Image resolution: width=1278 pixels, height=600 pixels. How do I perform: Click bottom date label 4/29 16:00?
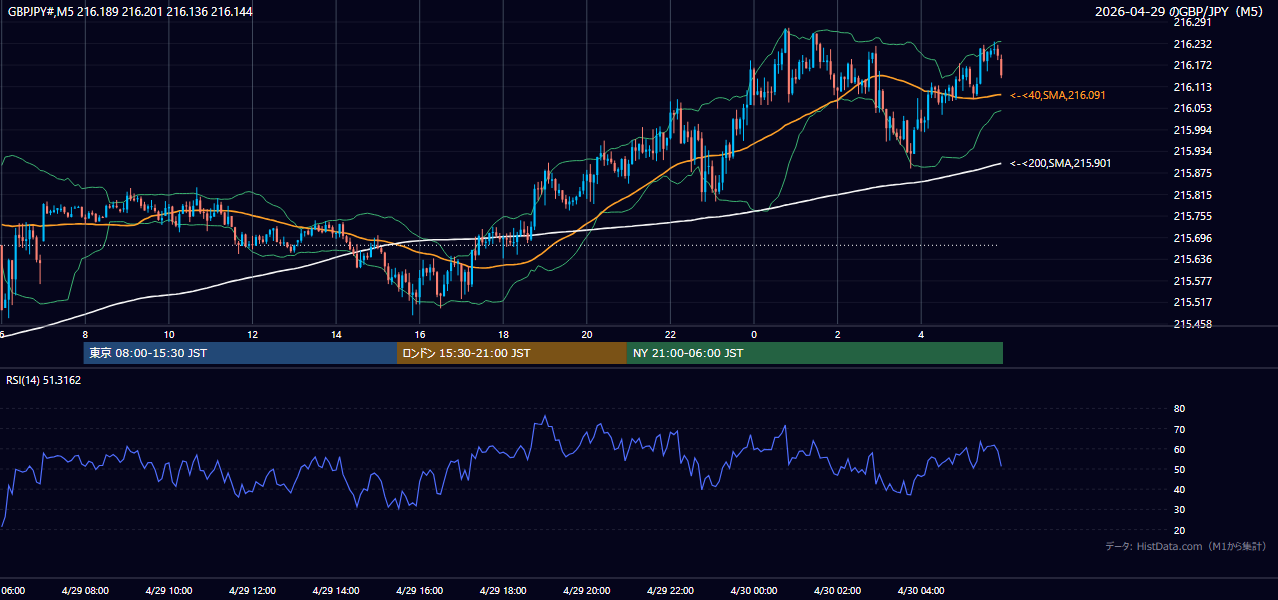(419, 591)
